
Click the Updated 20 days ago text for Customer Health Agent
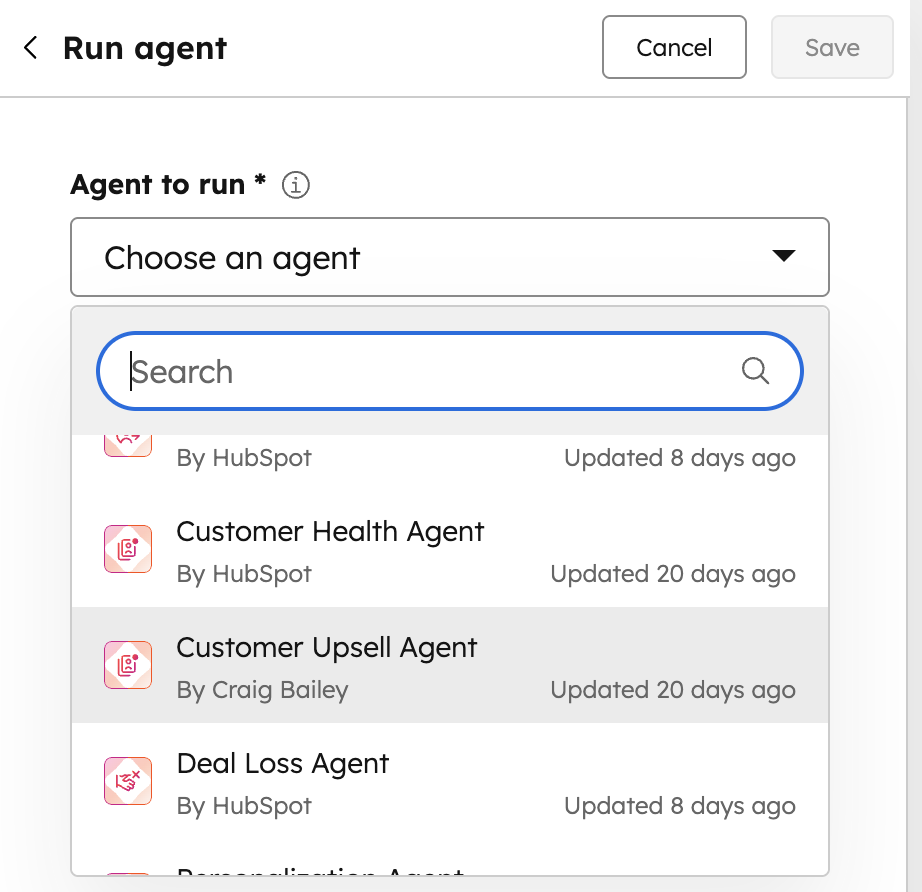pyautogui.click(x=673, y=574)
